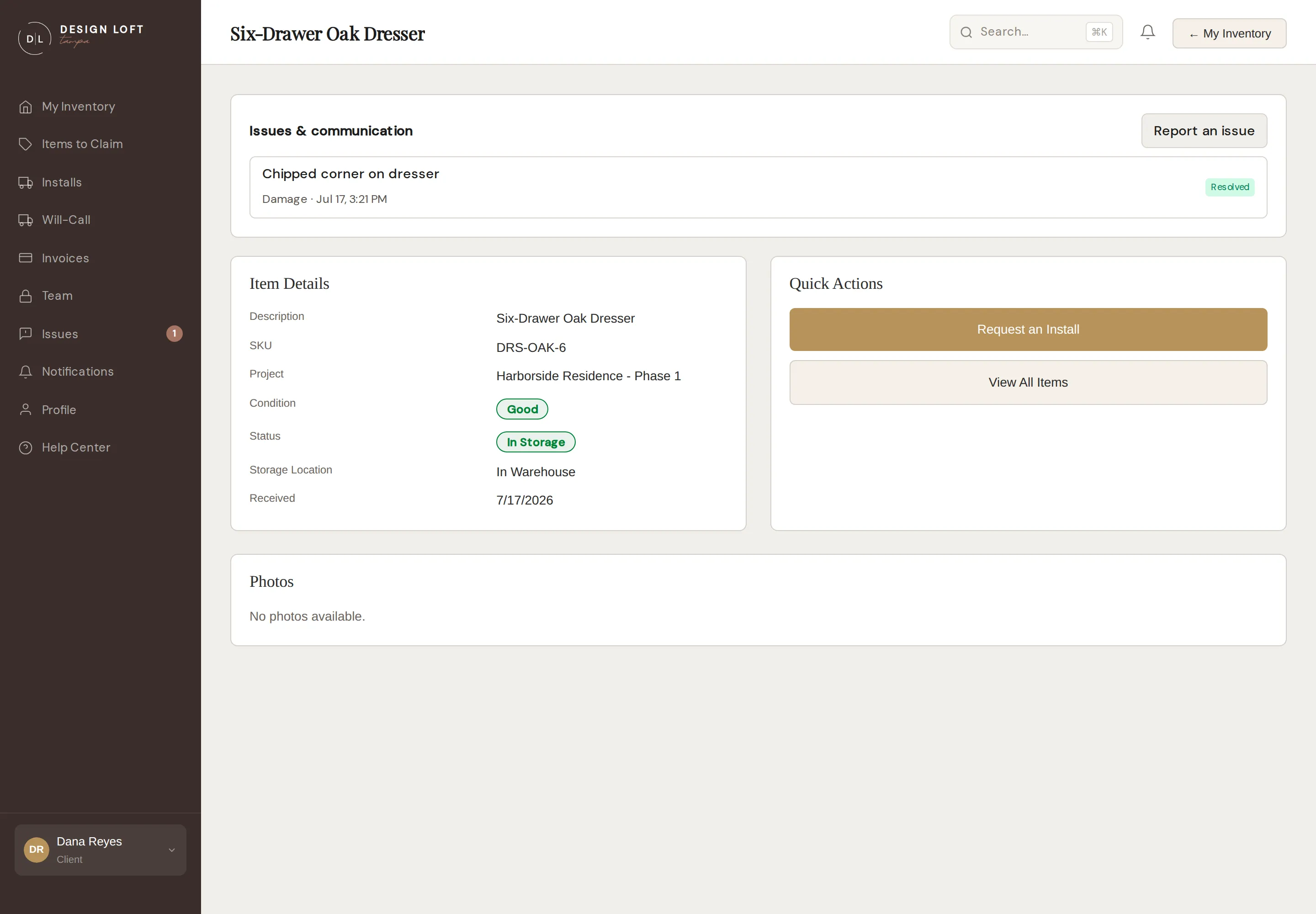1316x914 pixels.
Task: Click the Six-Drawer Oak Dresser page title
Action: click(x=327, y=34)
